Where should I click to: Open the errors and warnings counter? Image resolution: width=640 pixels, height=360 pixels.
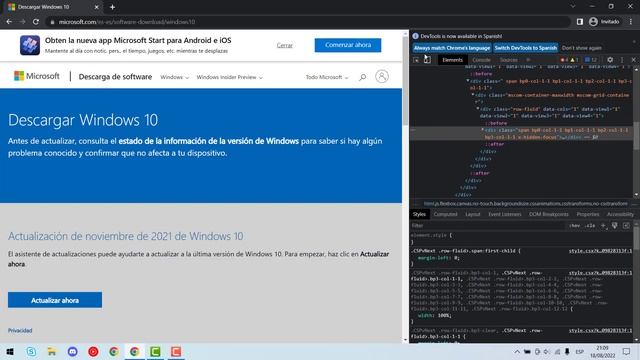[569, 60]
